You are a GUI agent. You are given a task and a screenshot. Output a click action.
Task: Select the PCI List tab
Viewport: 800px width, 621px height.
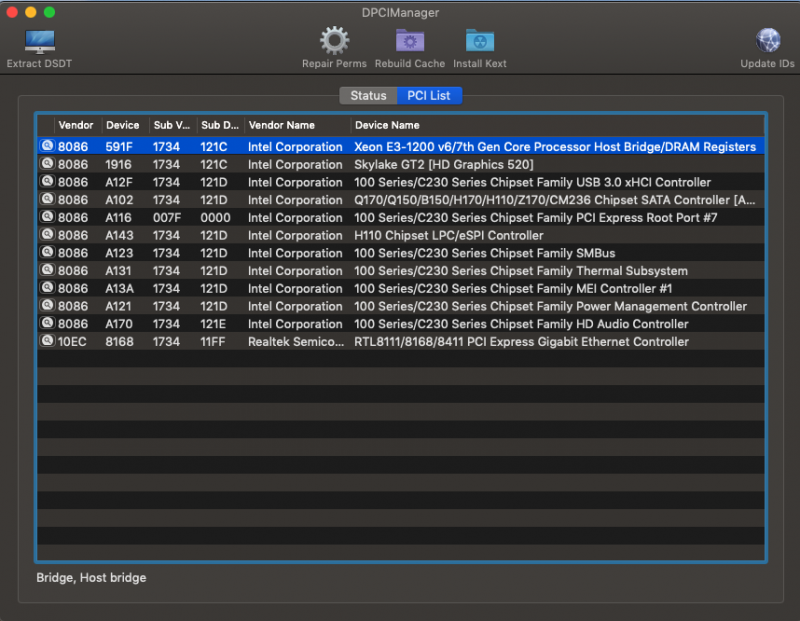(x=429, y=95)
